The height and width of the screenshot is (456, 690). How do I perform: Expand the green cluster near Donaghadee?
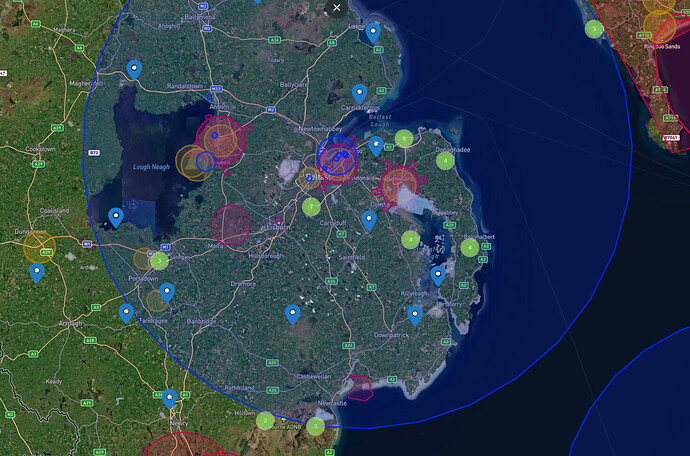pyautogui.click(x=445, y=160)
